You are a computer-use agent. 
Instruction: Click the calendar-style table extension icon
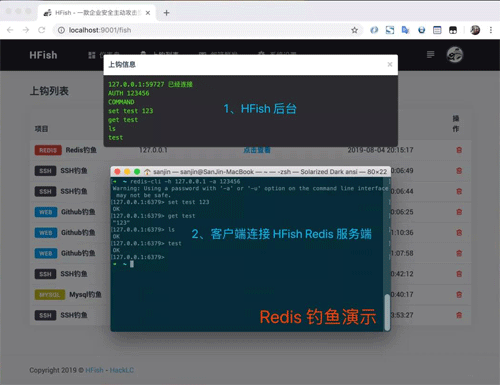[437, 30]
